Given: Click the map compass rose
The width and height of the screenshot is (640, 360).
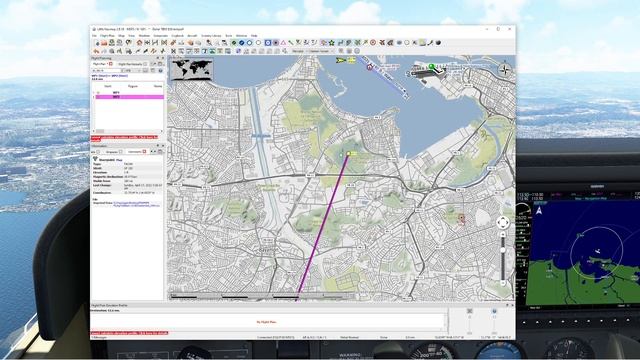Looking at the screenshot, I should (x=505, y=70).
